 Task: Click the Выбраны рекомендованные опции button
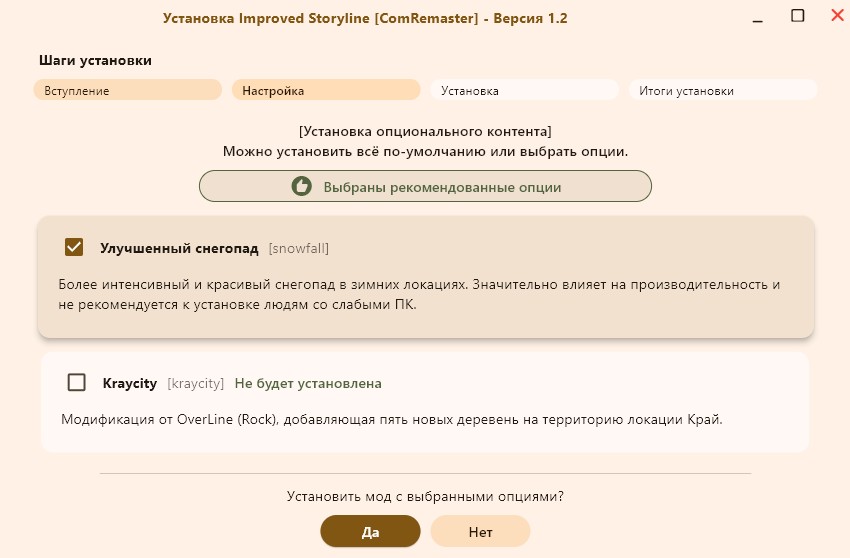pos(425,186)
